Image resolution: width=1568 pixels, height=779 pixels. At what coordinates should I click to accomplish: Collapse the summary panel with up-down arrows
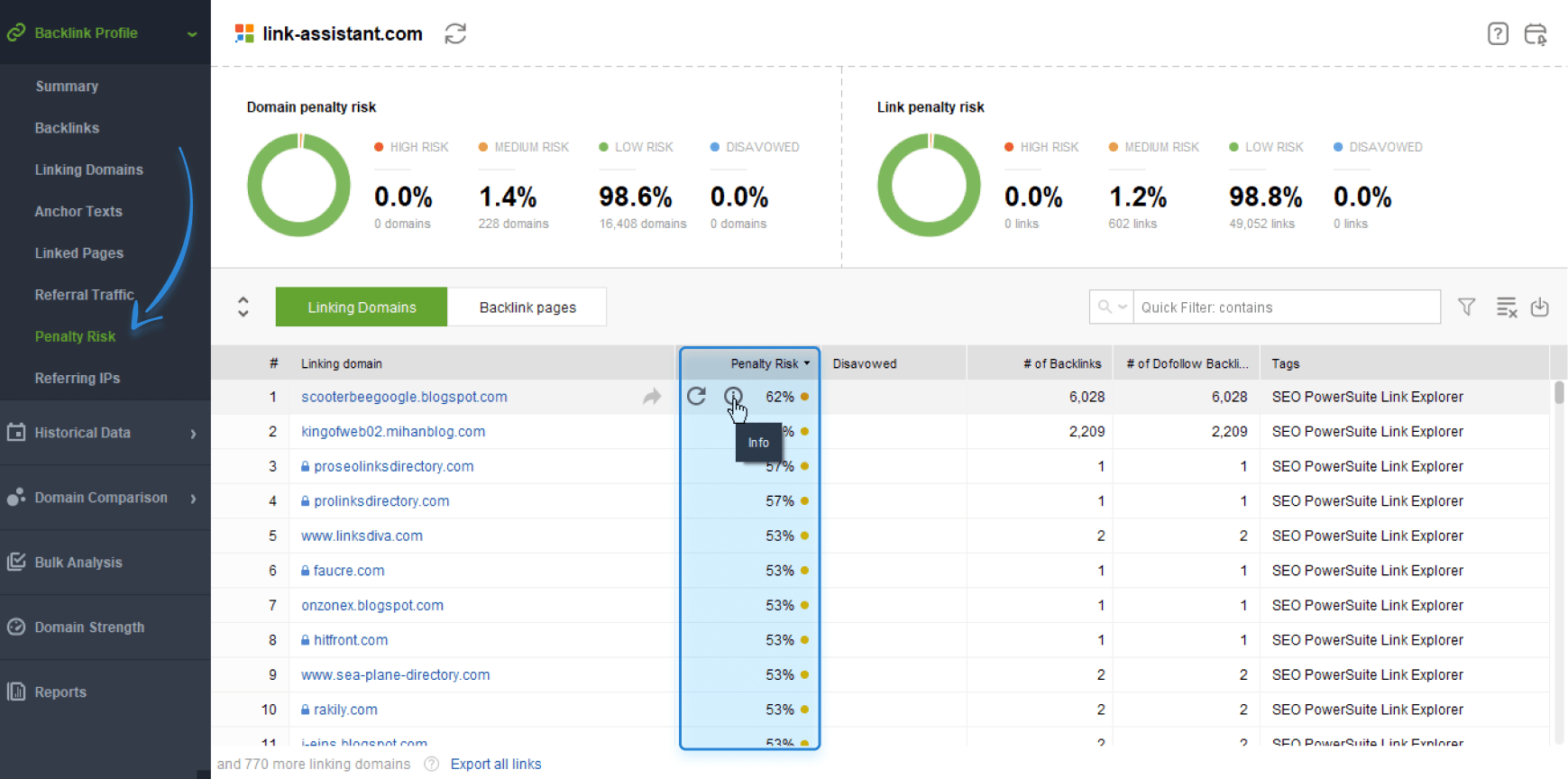pos(243,307)
